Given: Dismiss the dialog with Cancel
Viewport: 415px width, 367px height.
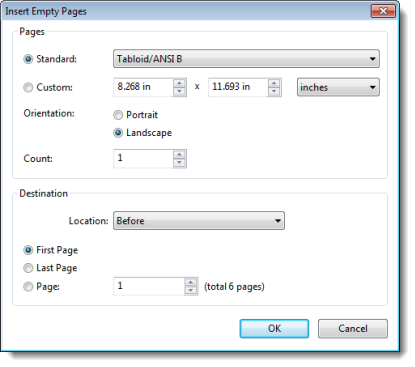Looking at the screenshot, I should coord(353,329).
